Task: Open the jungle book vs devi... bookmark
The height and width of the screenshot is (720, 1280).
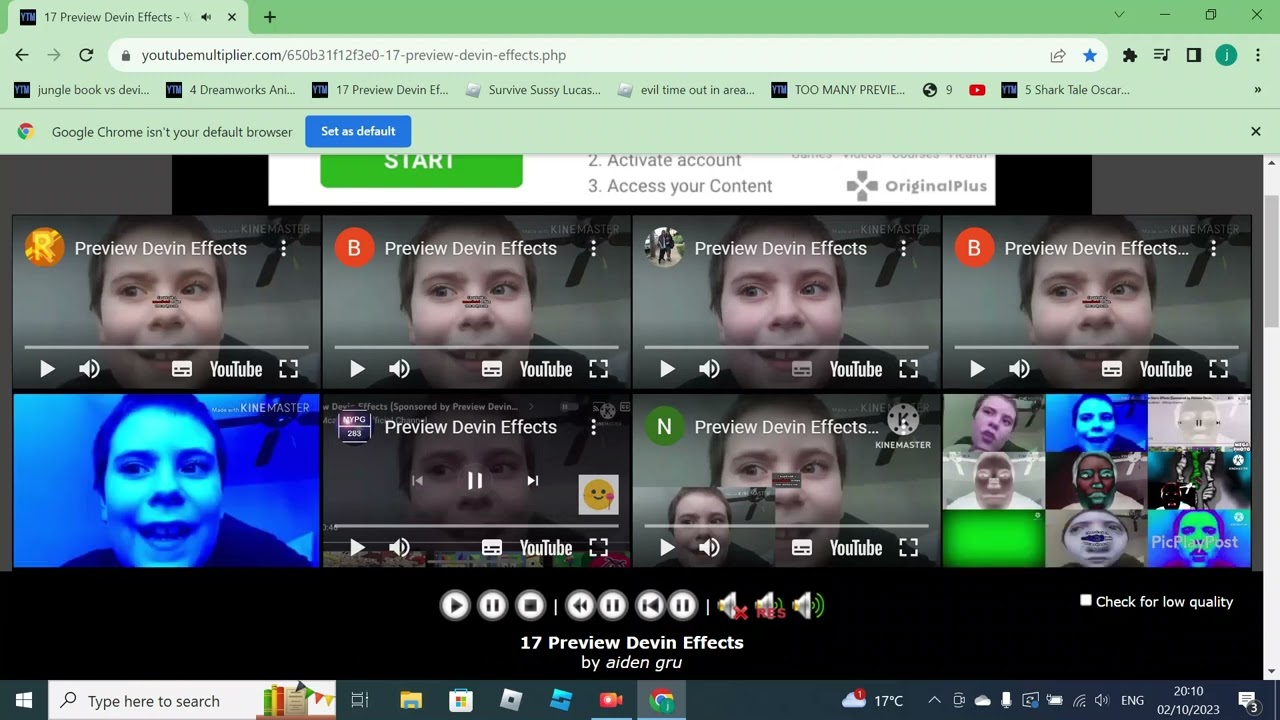Action: [x=82, y=90]
